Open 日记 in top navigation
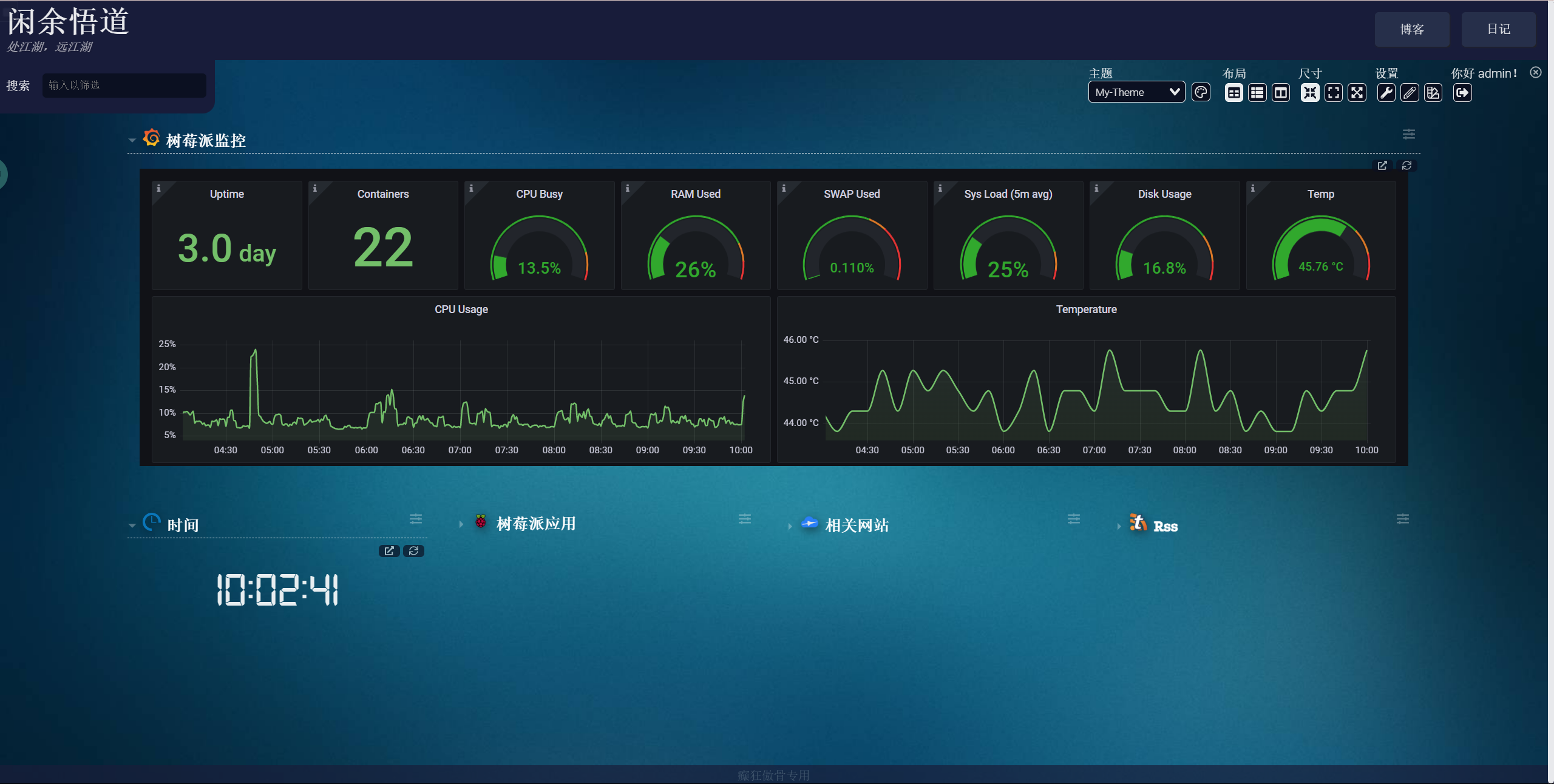This screenshot has height=784, width=1554. (1498, 29)
